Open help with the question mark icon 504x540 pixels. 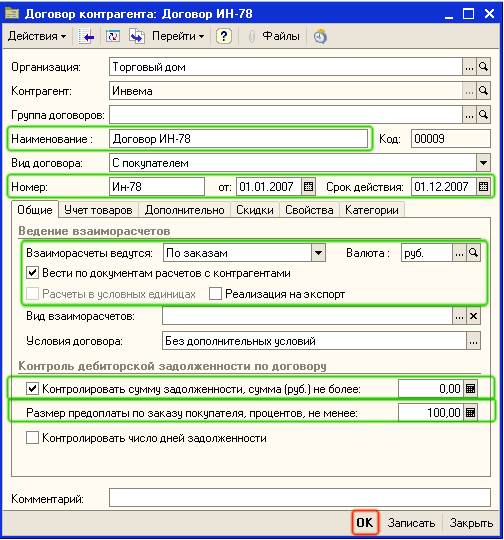tap(224, 36)
